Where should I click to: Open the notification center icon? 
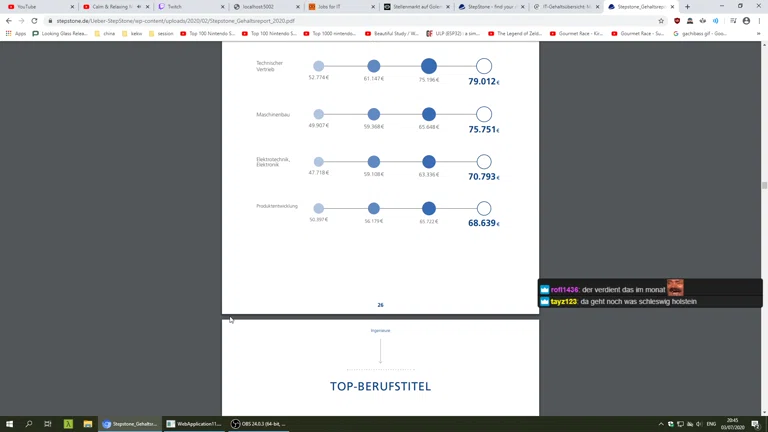(756, 424)
